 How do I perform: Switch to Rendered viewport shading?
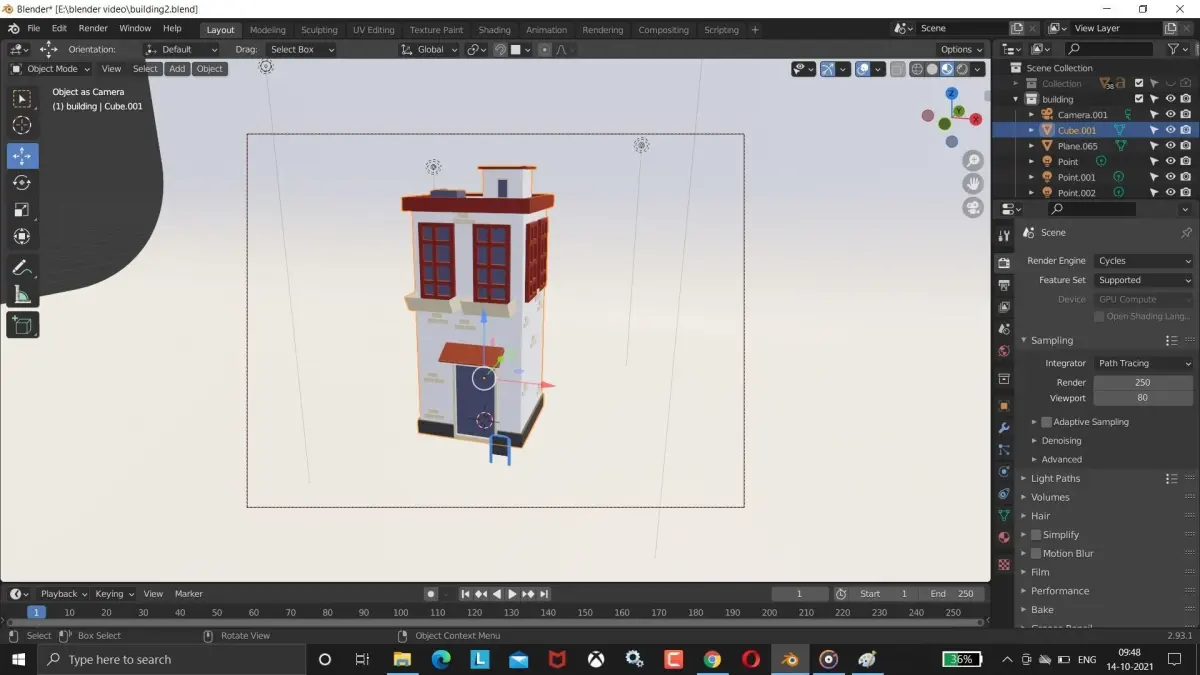pos(962,69)
